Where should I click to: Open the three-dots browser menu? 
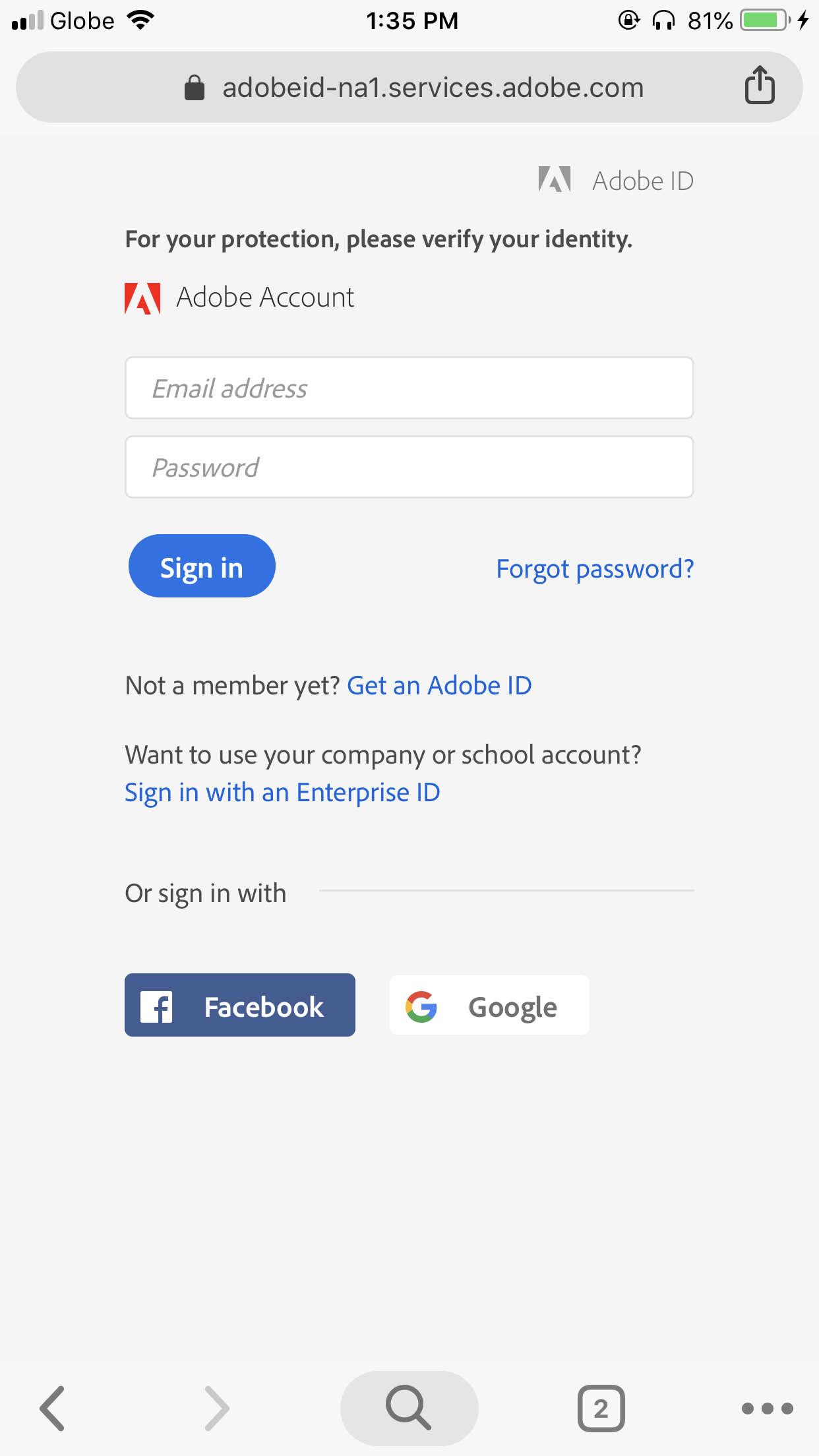click(767, 1409)
